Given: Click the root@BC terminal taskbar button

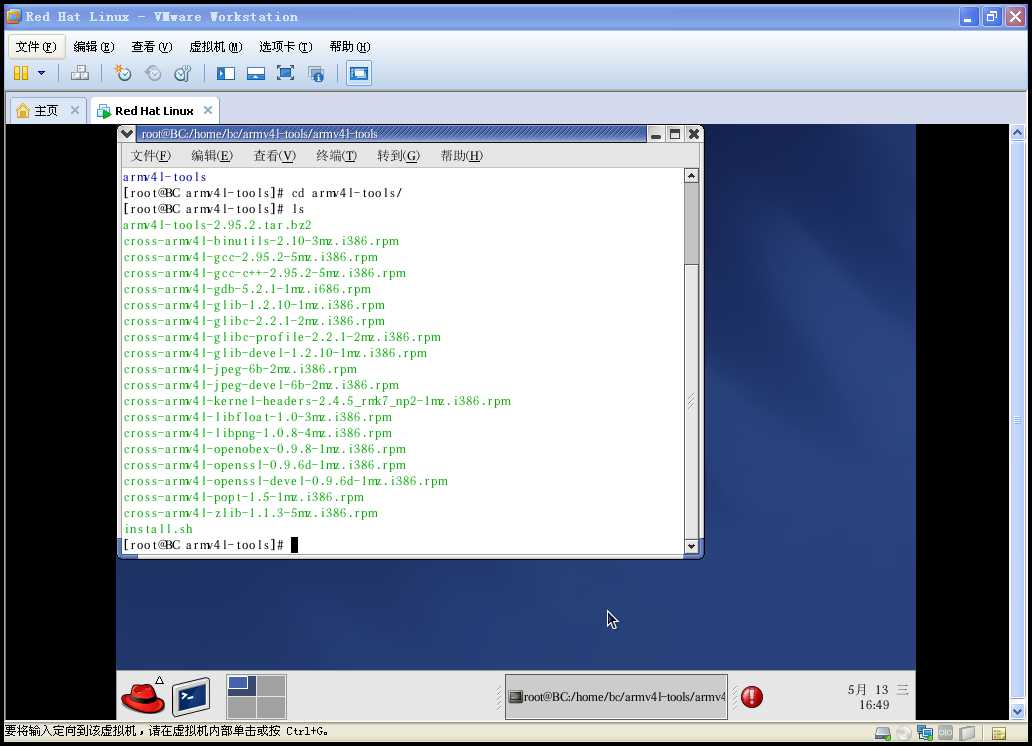Looking at the screenshot, I should [x=617, y=697].
